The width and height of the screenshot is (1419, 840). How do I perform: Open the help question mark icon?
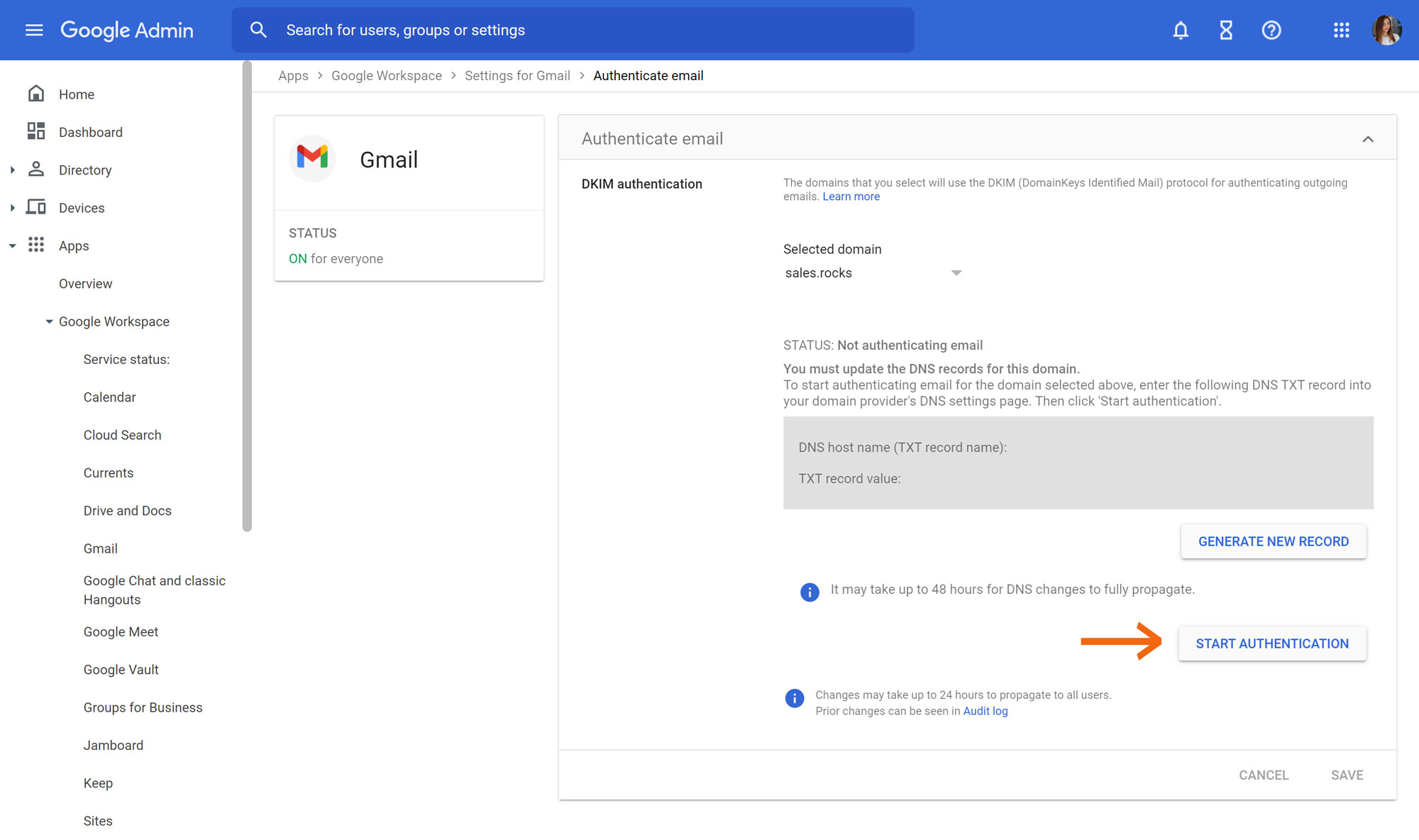pyautogui.click(x=1271, y=30)
